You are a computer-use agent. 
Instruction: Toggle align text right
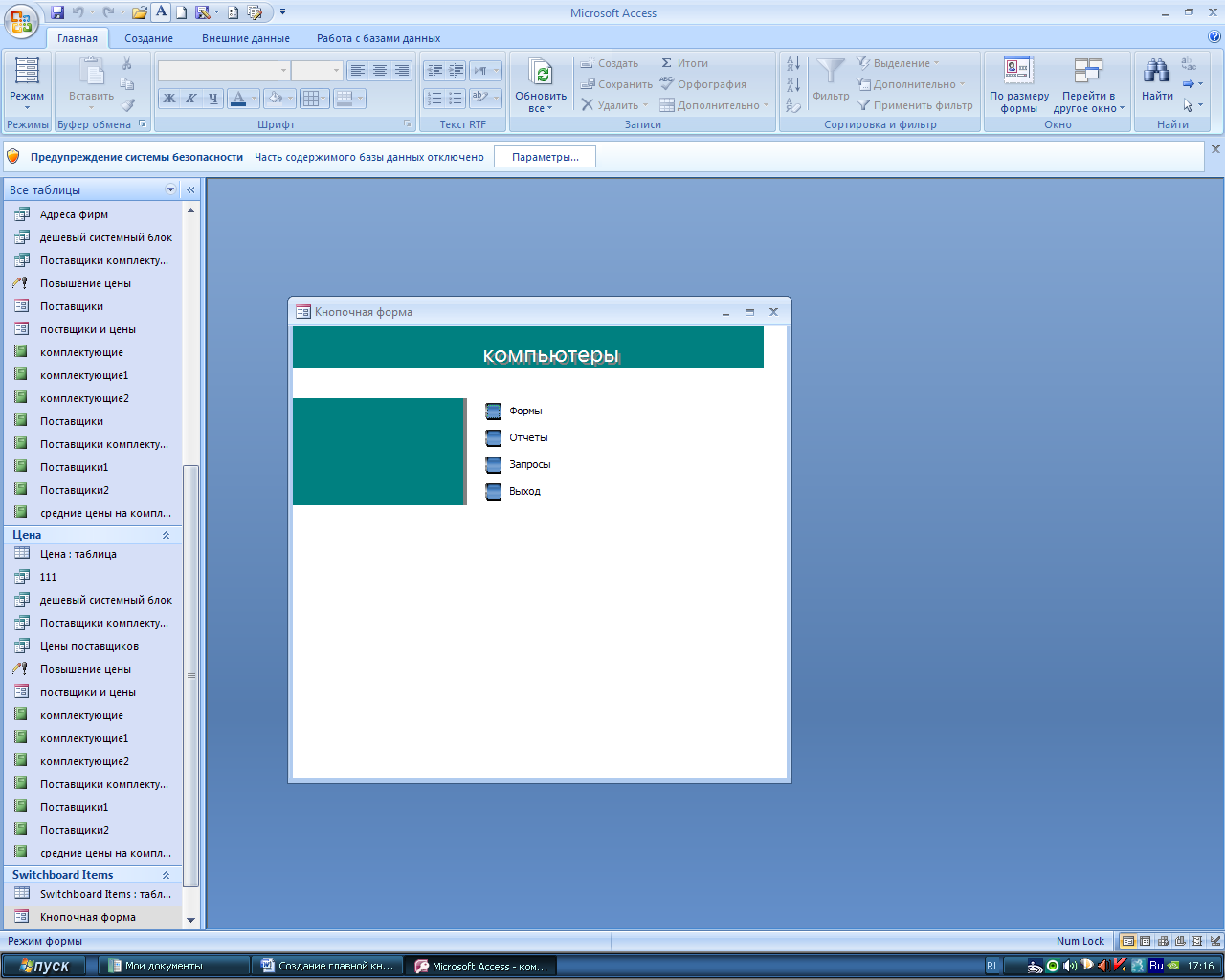pos(402,71)
